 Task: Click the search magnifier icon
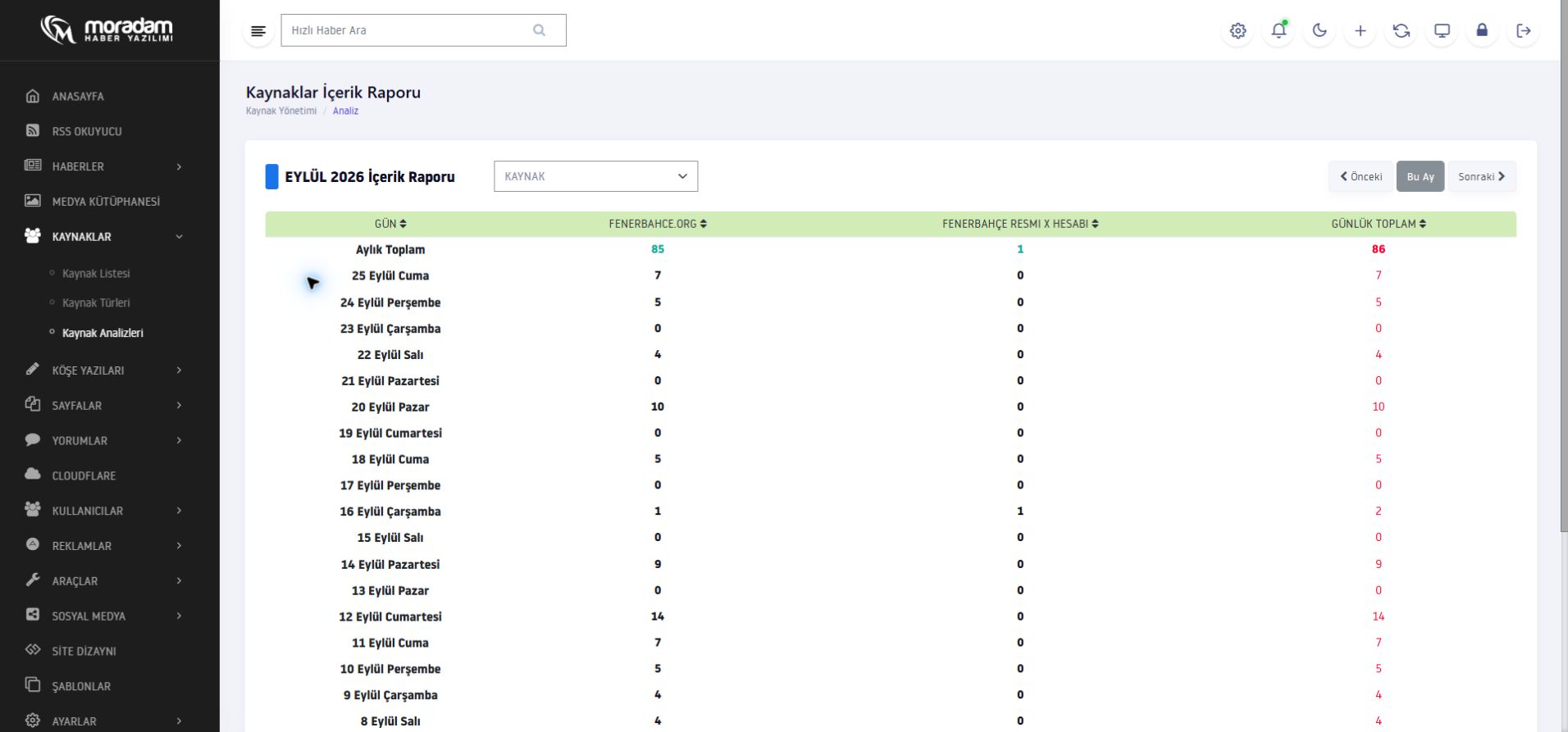539,30
